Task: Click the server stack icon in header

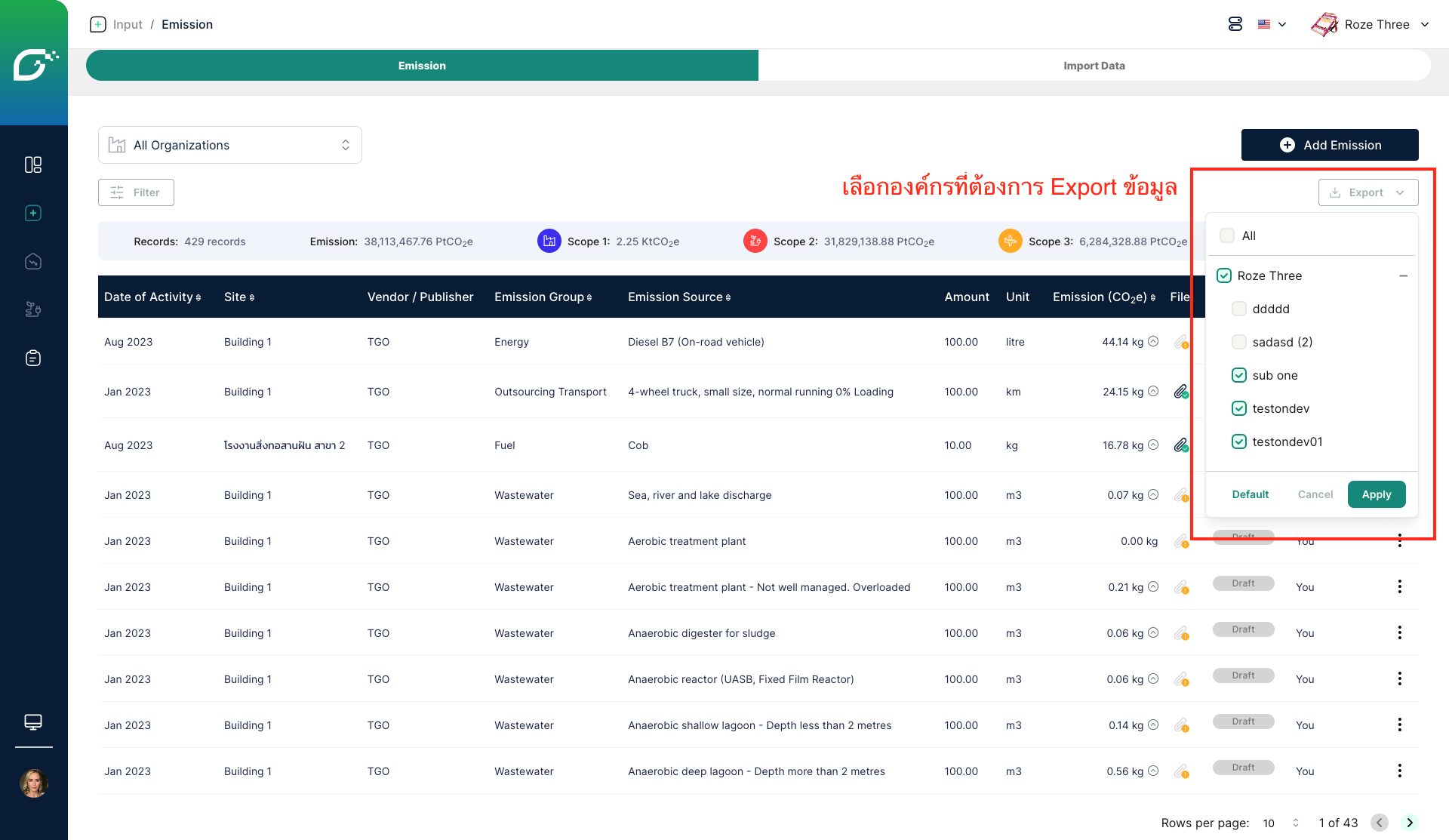Action: (x=1235, y=24)
